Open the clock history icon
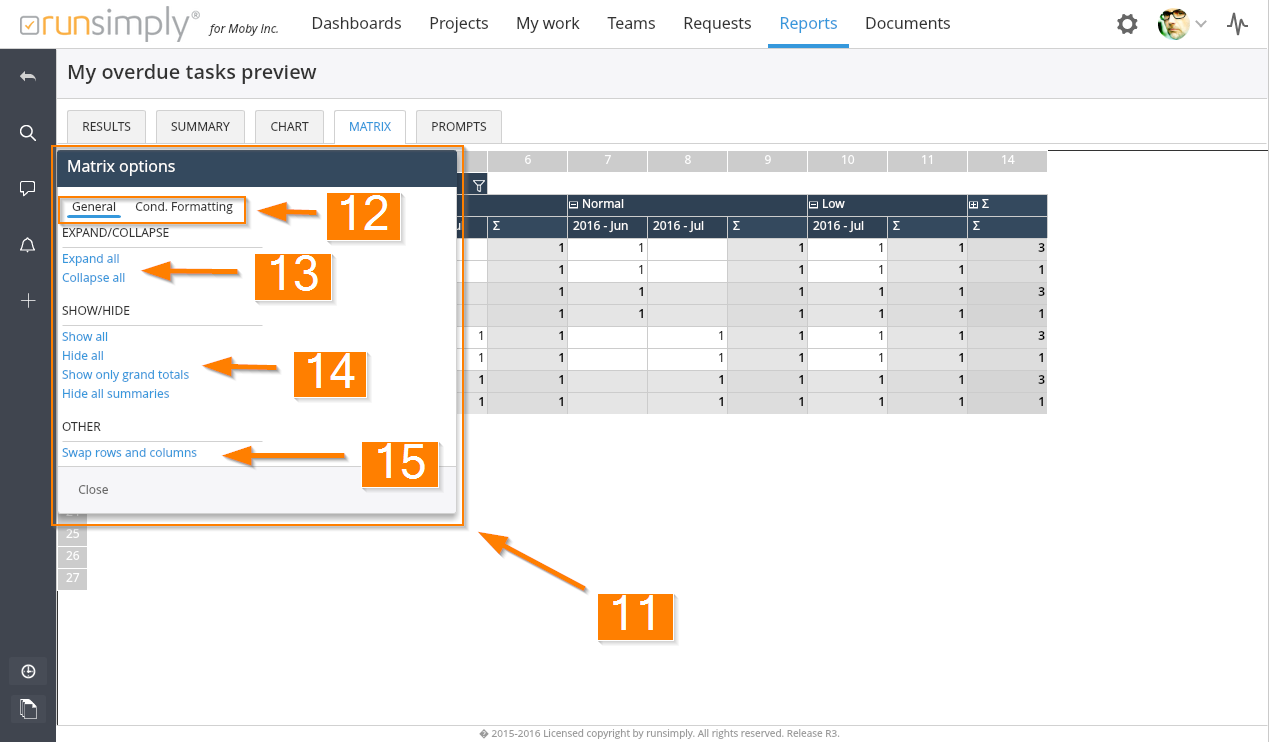 tap(28, 671)
